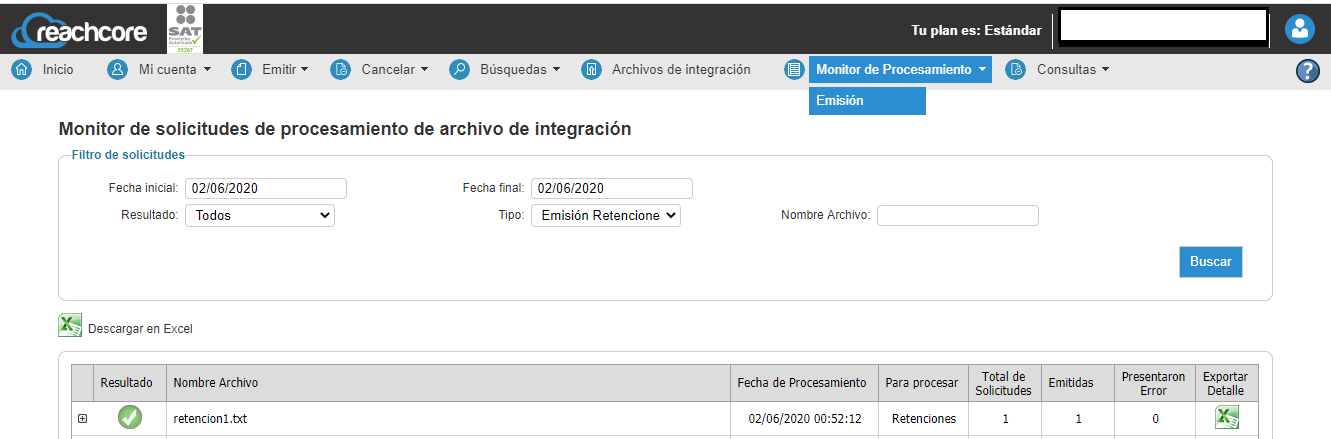Open the Resultado dropdown showing Todos

click(260, 215)
